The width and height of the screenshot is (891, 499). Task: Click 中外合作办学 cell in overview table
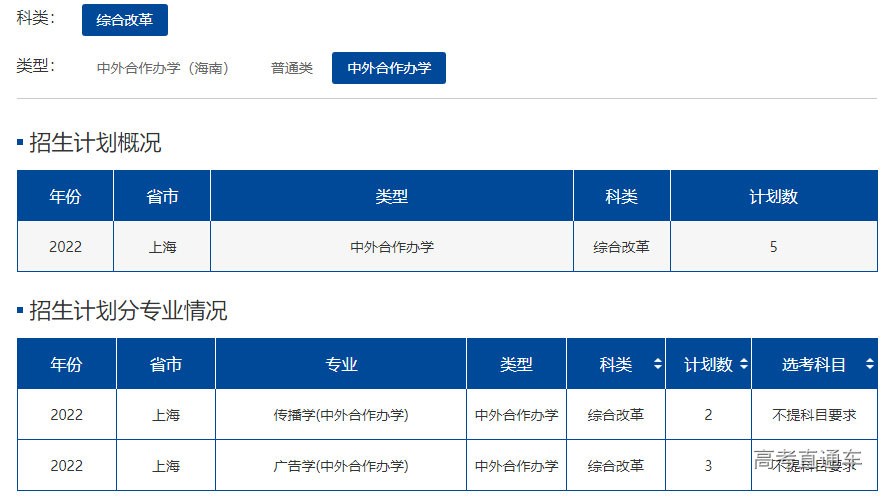(x=392, y=247)
